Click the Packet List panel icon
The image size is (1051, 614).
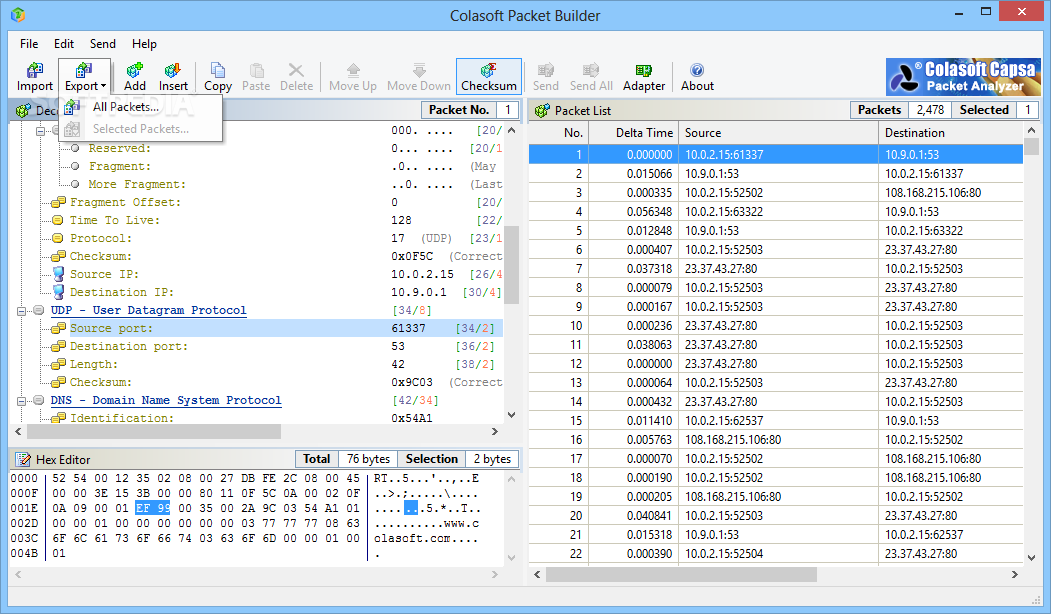tap(542, 111)
